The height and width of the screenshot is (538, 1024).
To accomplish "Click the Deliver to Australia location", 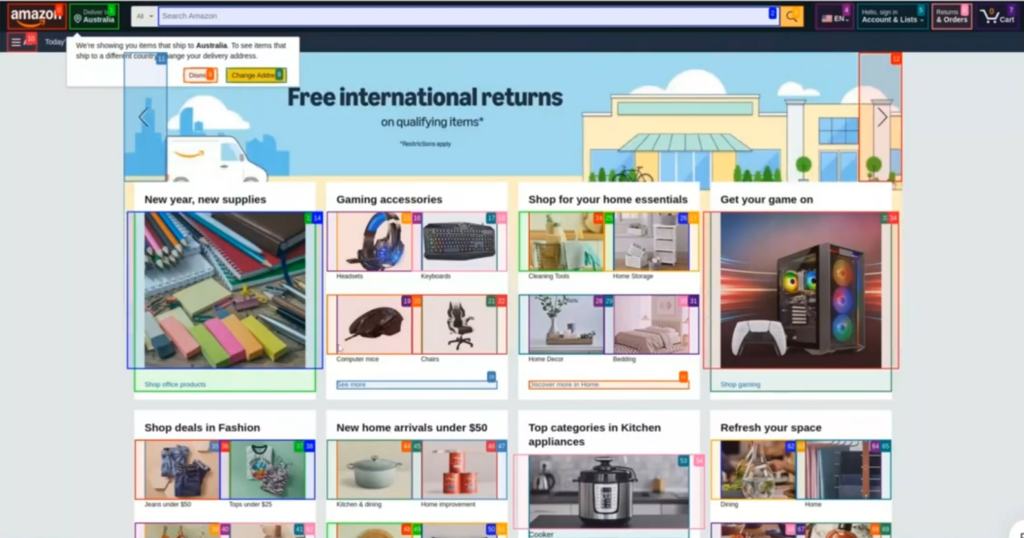I will coord(94,17).
